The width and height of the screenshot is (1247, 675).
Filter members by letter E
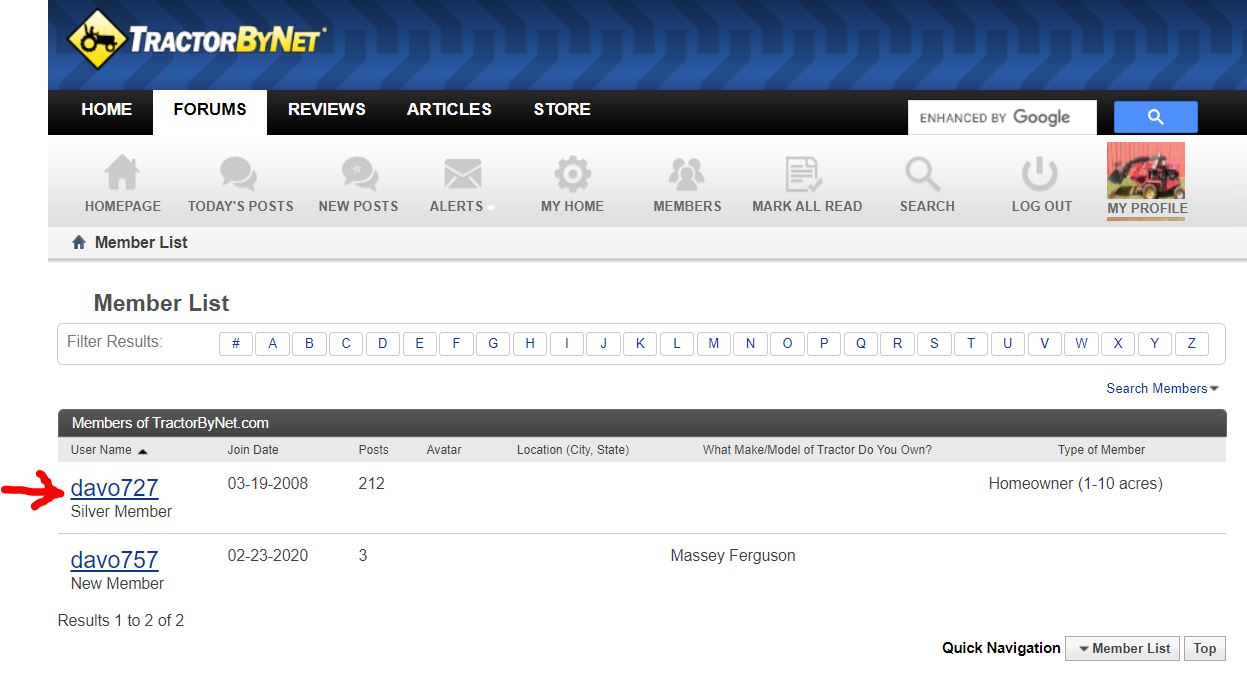tap(420, 344)
